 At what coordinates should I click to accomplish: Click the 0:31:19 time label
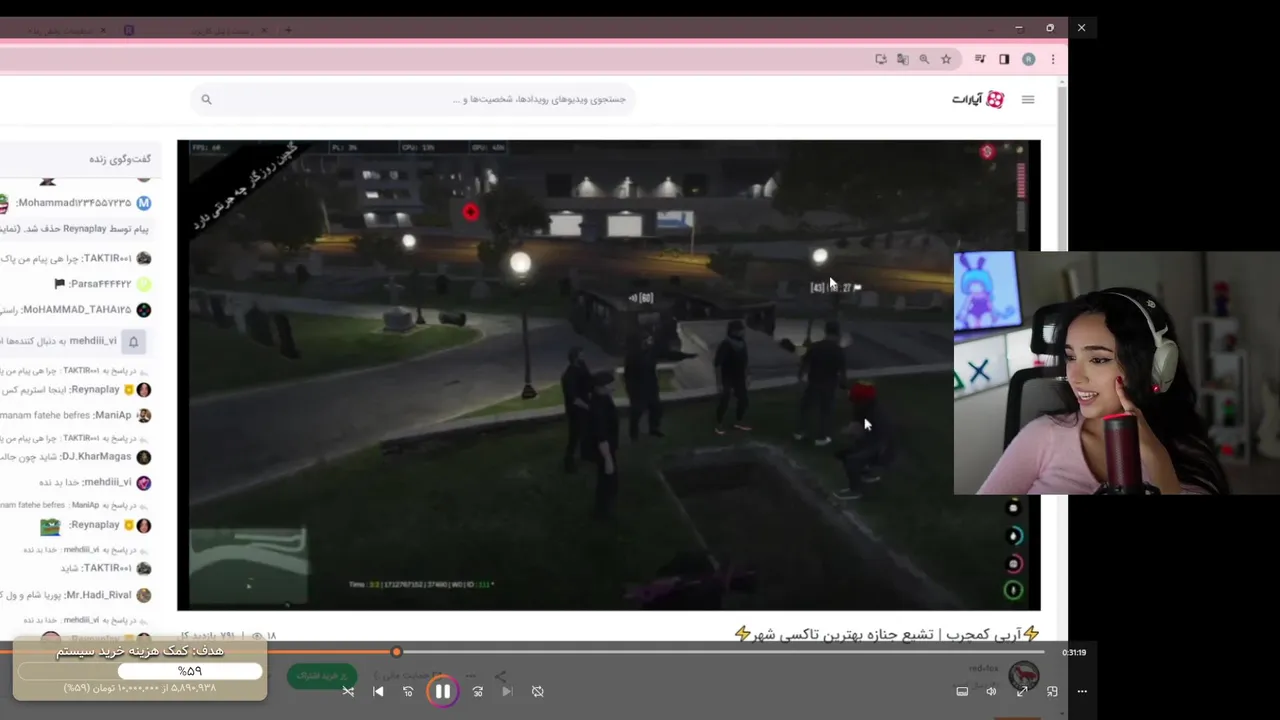1074,652
